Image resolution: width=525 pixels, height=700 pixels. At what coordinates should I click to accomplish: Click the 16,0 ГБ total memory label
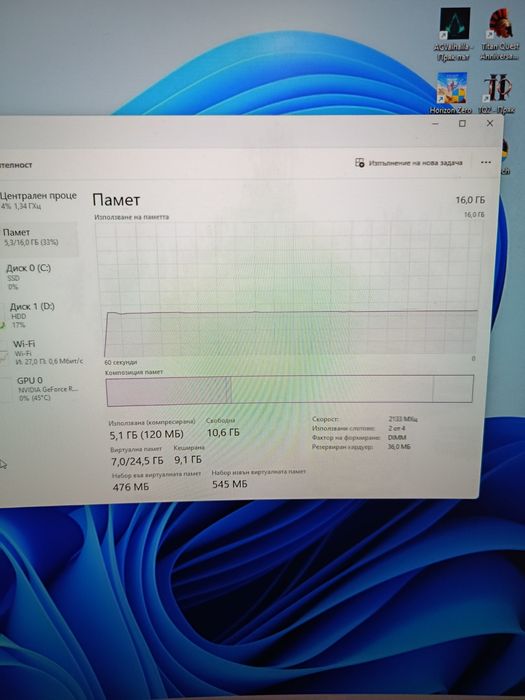pyautogui.click(x=470, y=200)
